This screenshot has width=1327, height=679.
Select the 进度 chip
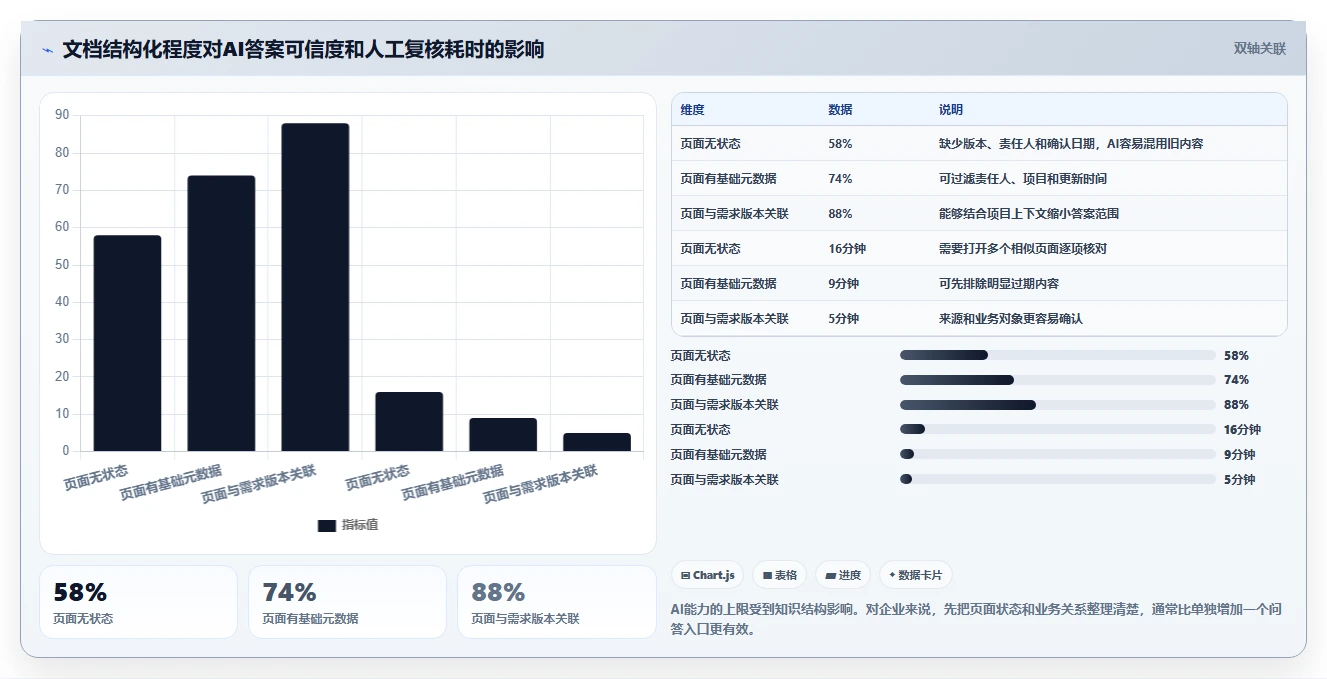pyautogui.click(x=843, y=575)
